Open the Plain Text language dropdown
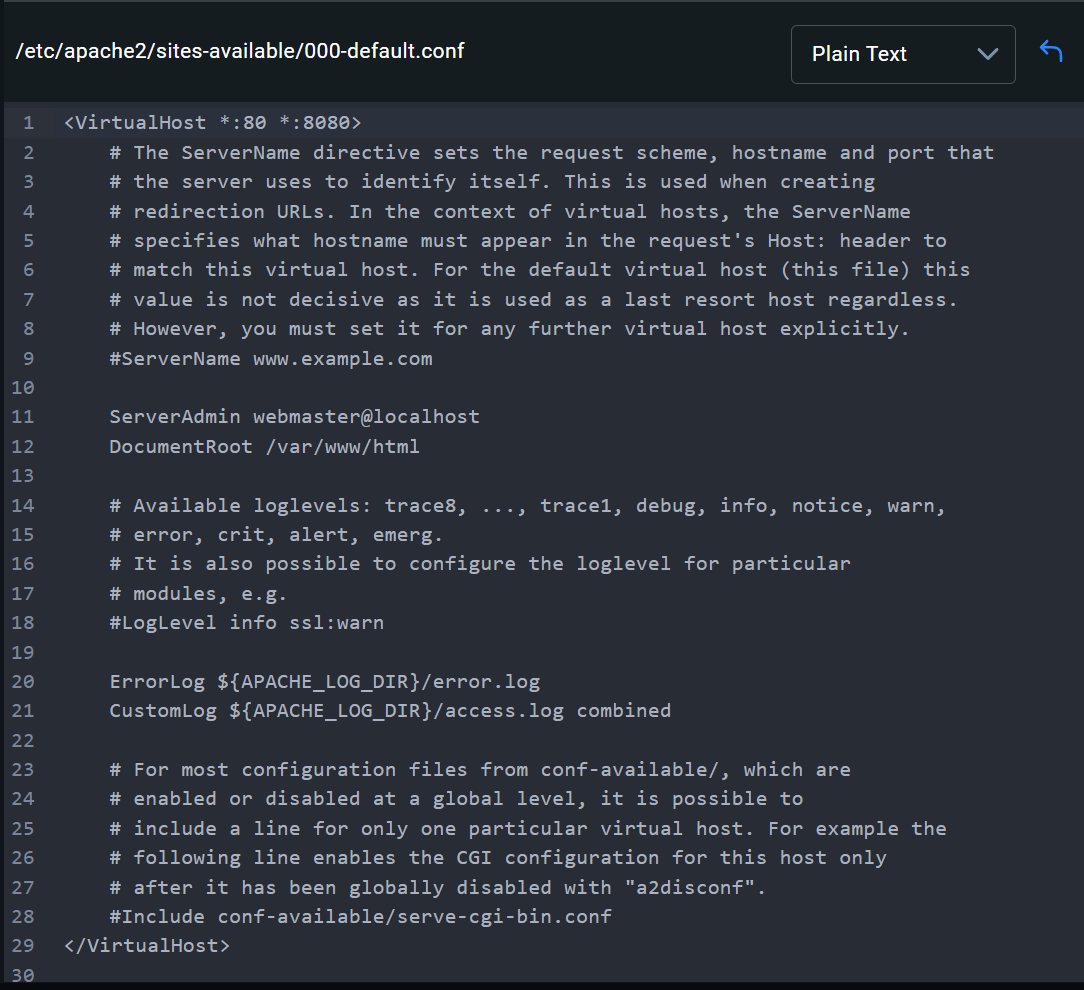 coord(903,55)
